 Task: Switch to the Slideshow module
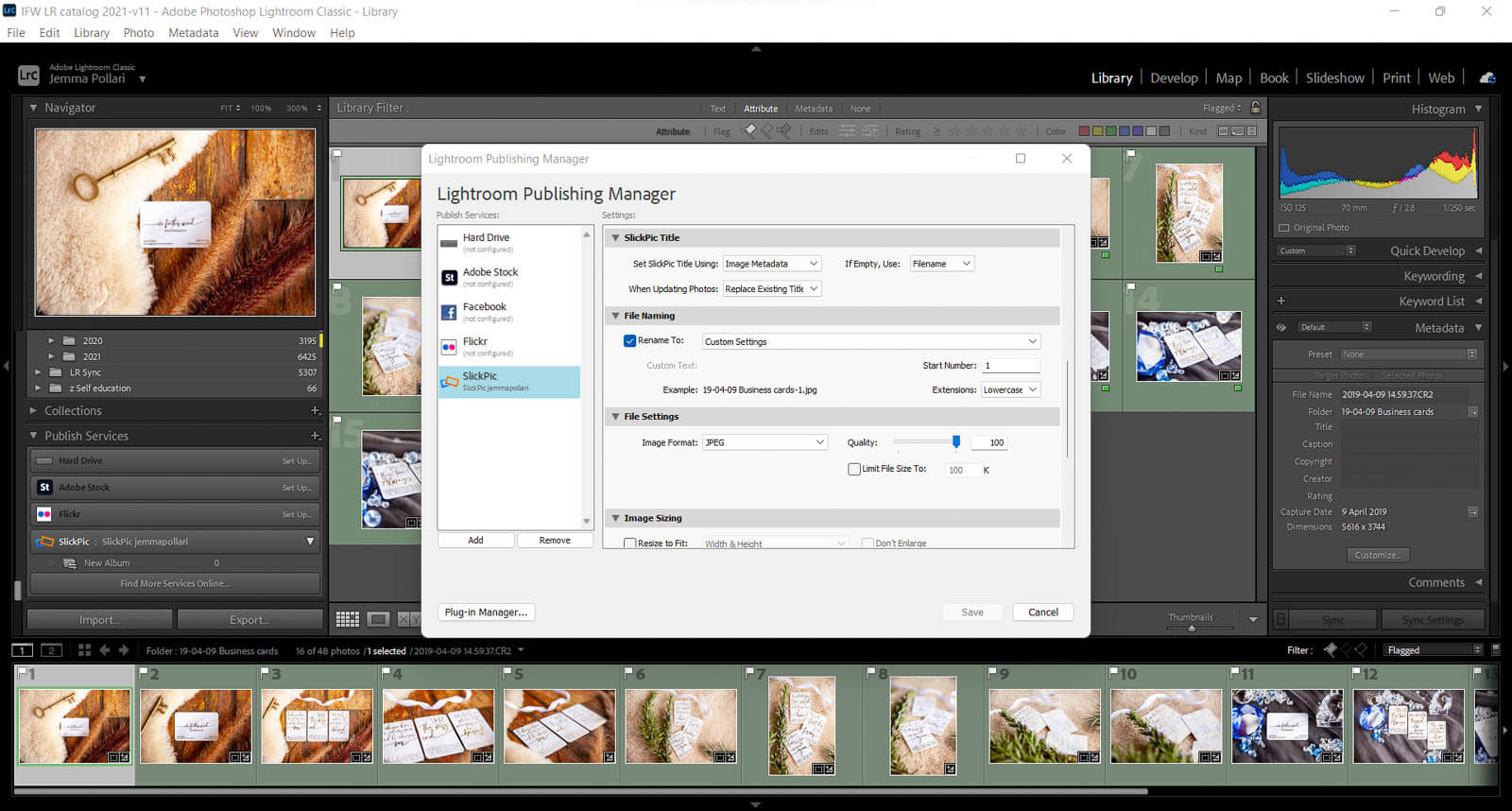[1335, 78]
